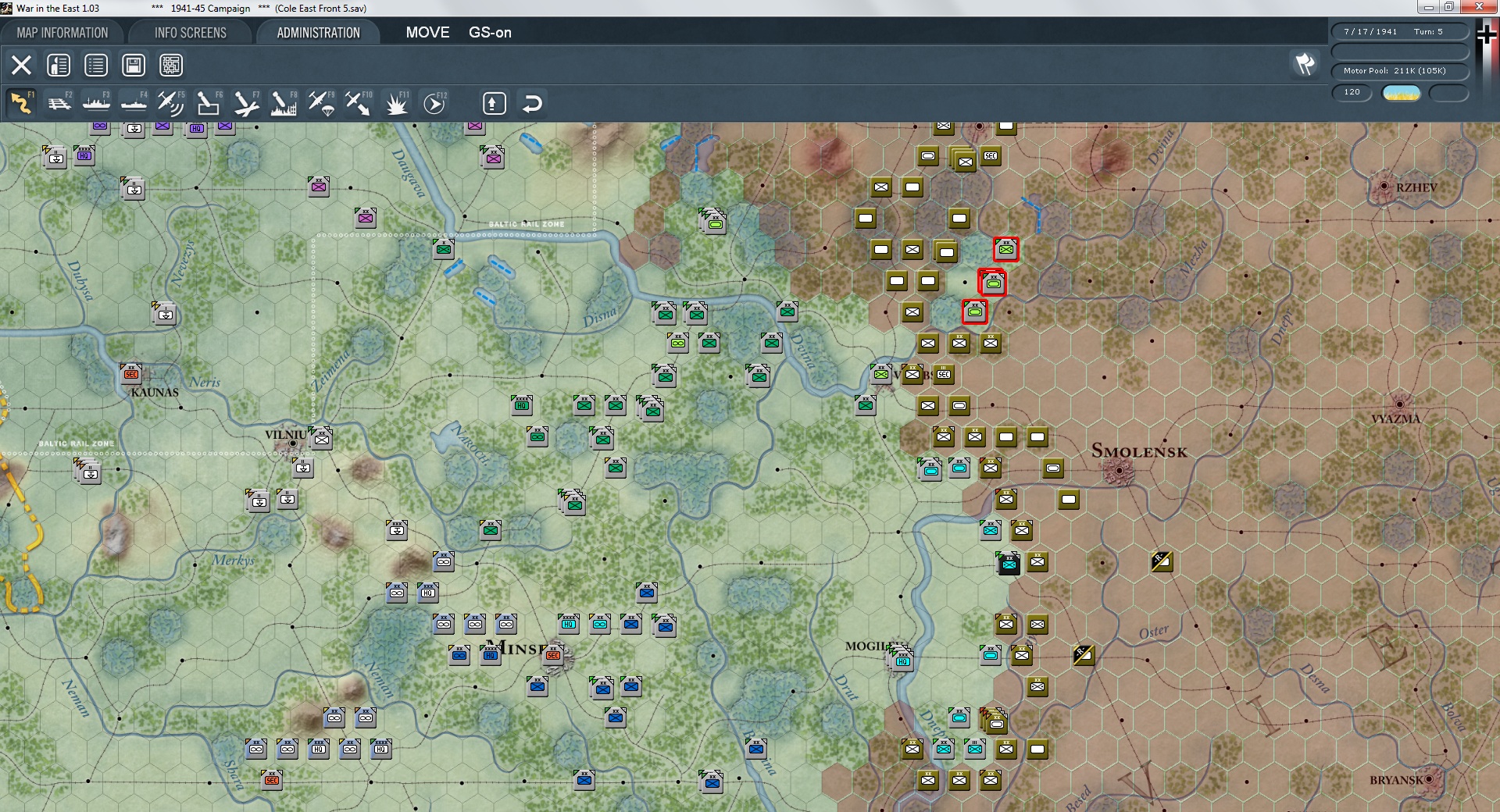Click the End Turn flags icon

(1305, 63)
